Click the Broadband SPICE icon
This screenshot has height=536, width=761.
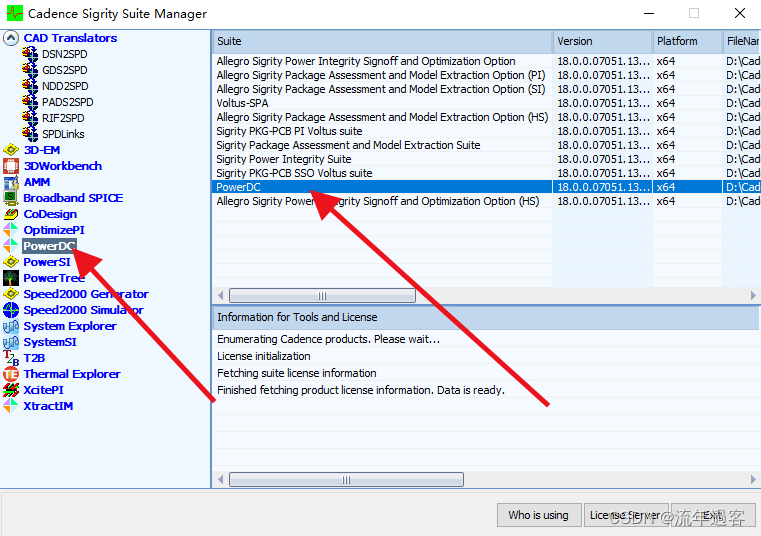point(11,198)
